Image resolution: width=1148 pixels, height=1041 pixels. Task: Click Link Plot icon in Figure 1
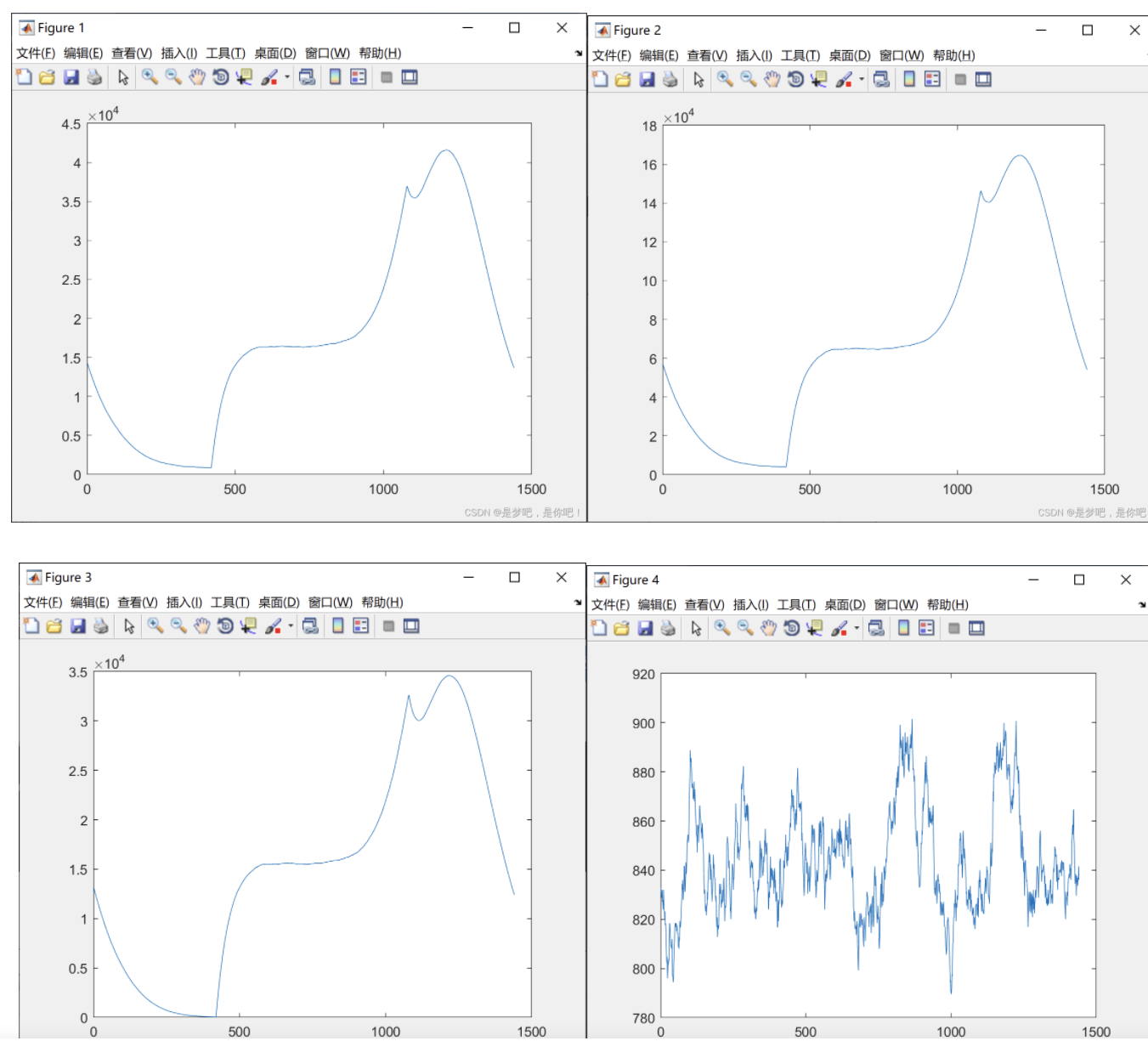[x=307, y=77]
